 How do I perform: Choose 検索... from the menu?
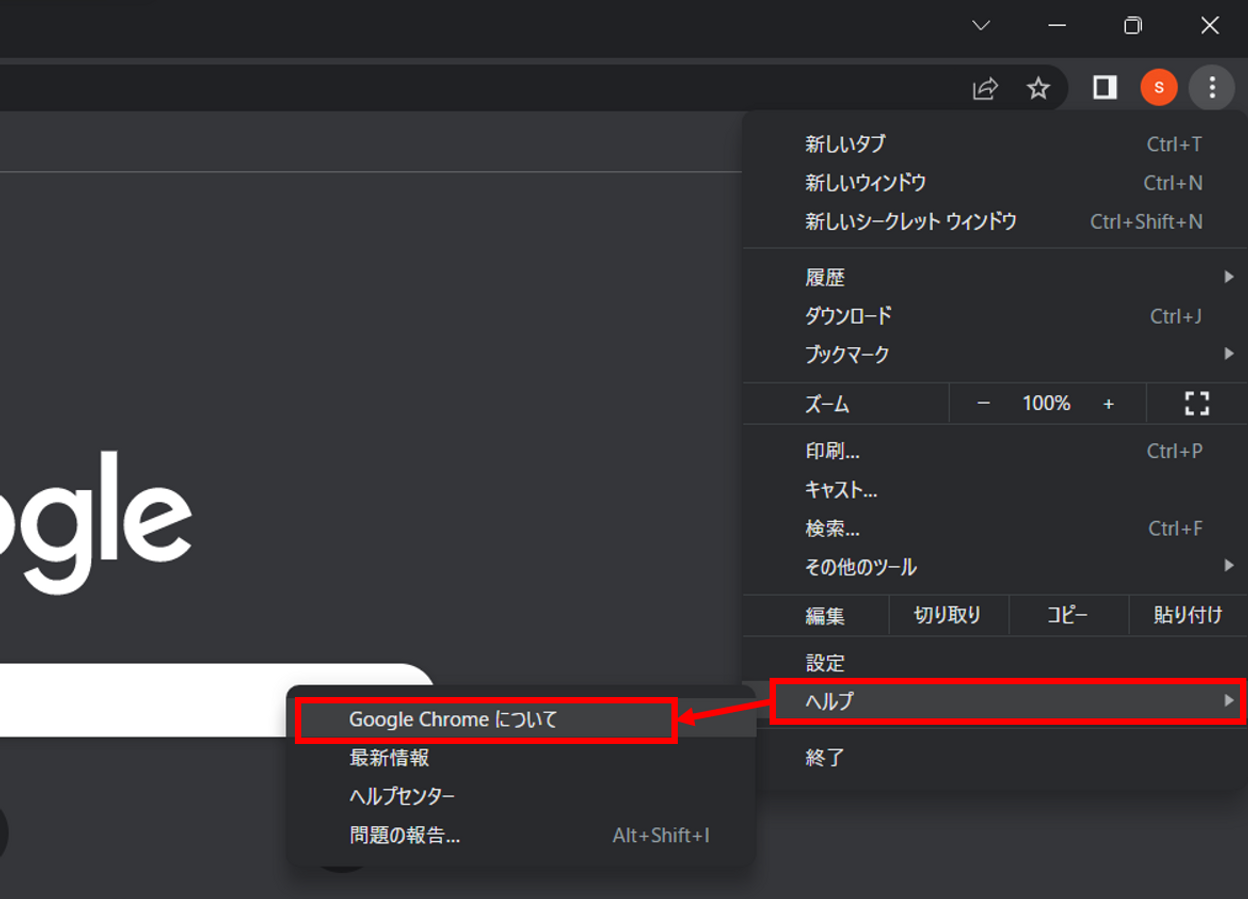click(995, 528)
